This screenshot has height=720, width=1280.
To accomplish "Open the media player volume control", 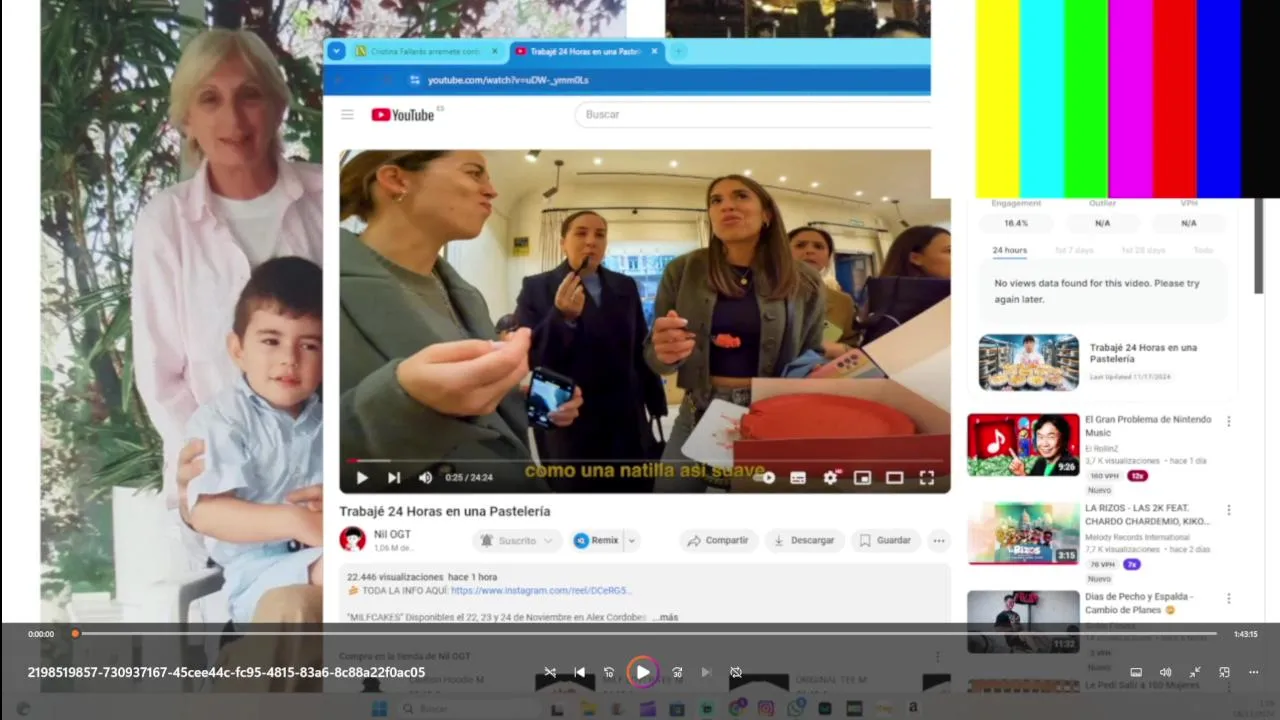I will [1165, 672].
